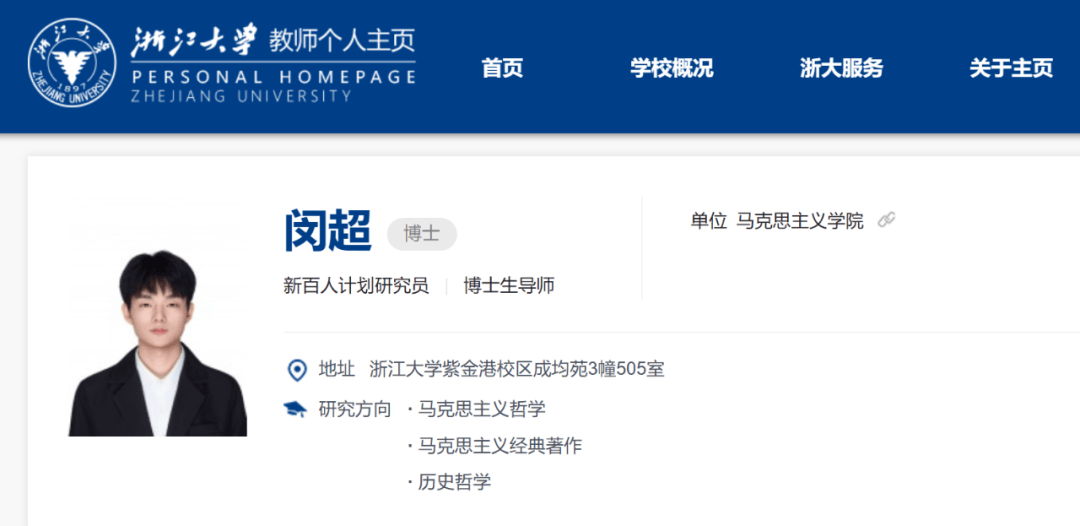Viewport: 1080px width, 526px height.
Task: Select the 浙大服务 navigation item
Action: (x=841, y=69)
